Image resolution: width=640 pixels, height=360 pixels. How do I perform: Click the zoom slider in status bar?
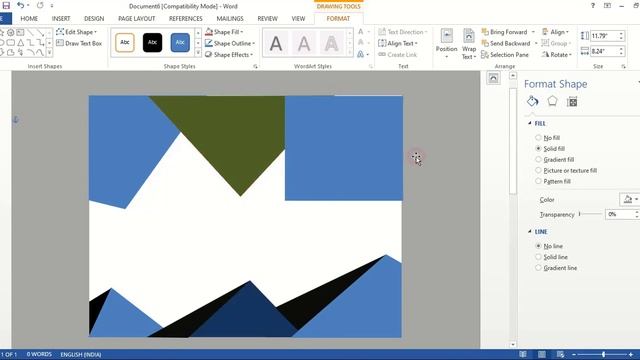[603, 354]
